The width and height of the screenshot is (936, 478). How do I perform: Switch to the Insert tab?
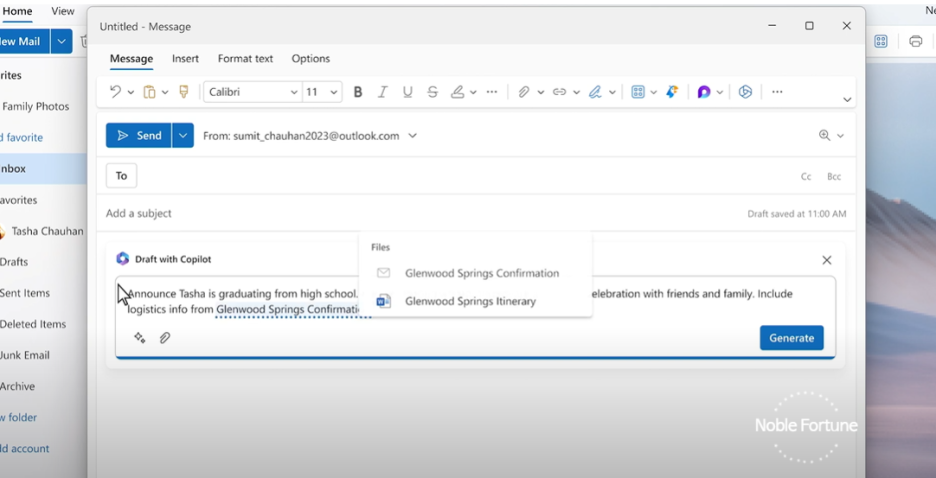click(186, 58)
